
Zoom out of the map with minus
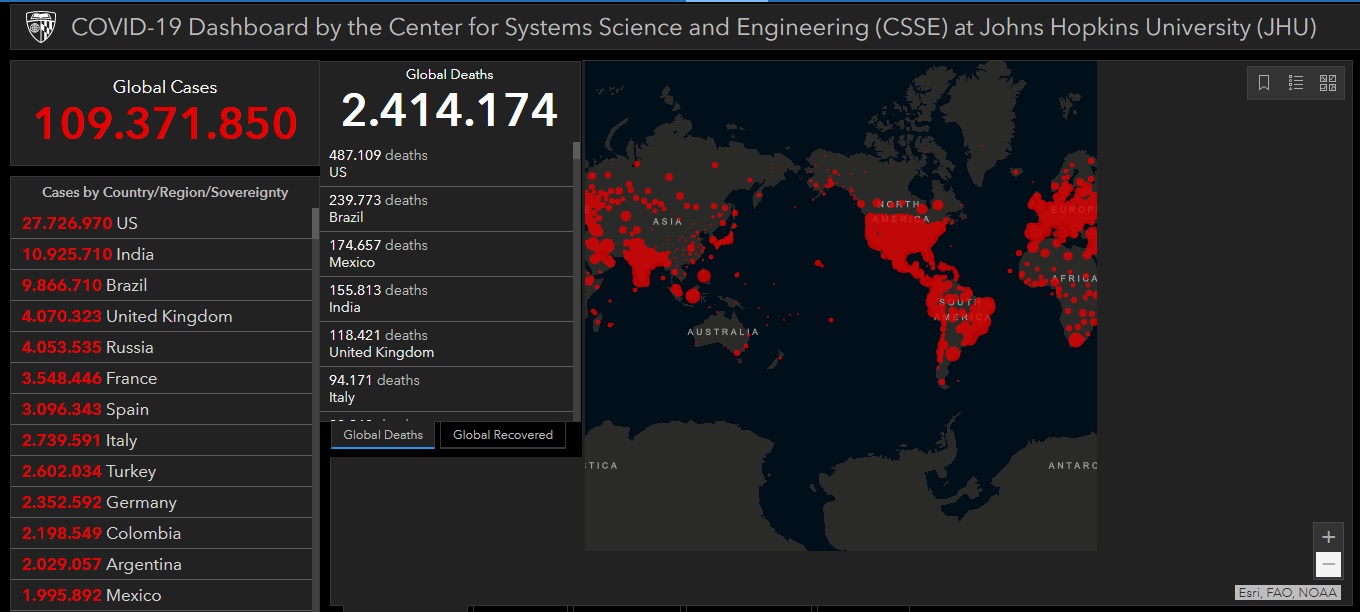click(1328, 565)
